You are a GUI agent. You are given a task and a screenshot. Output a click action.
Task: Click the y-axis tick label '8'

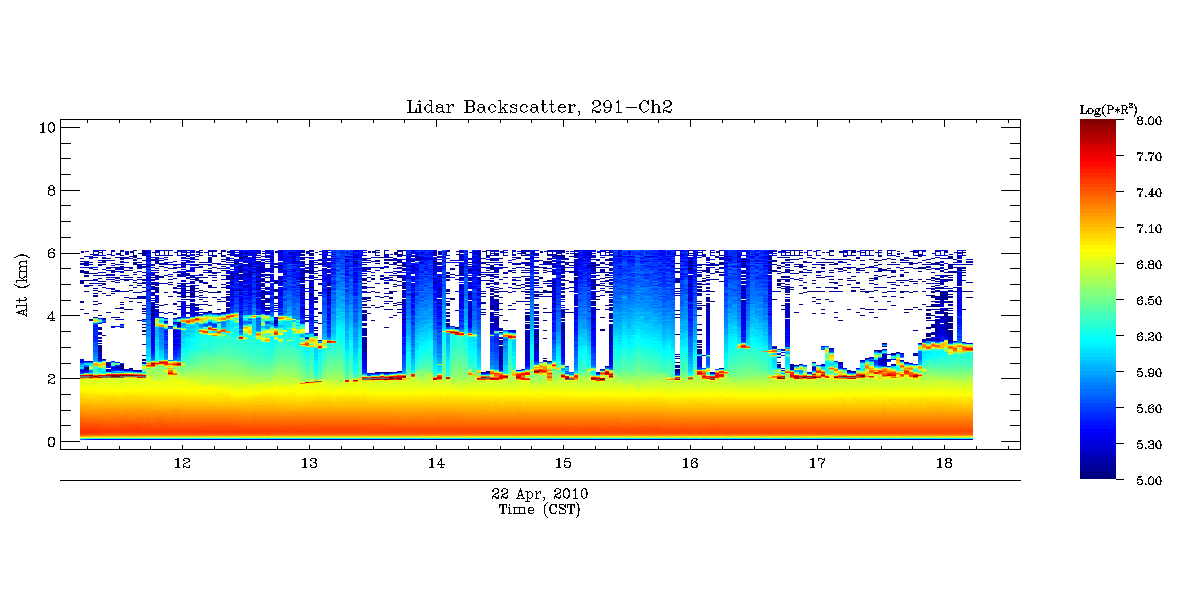(x=49, y=190)
